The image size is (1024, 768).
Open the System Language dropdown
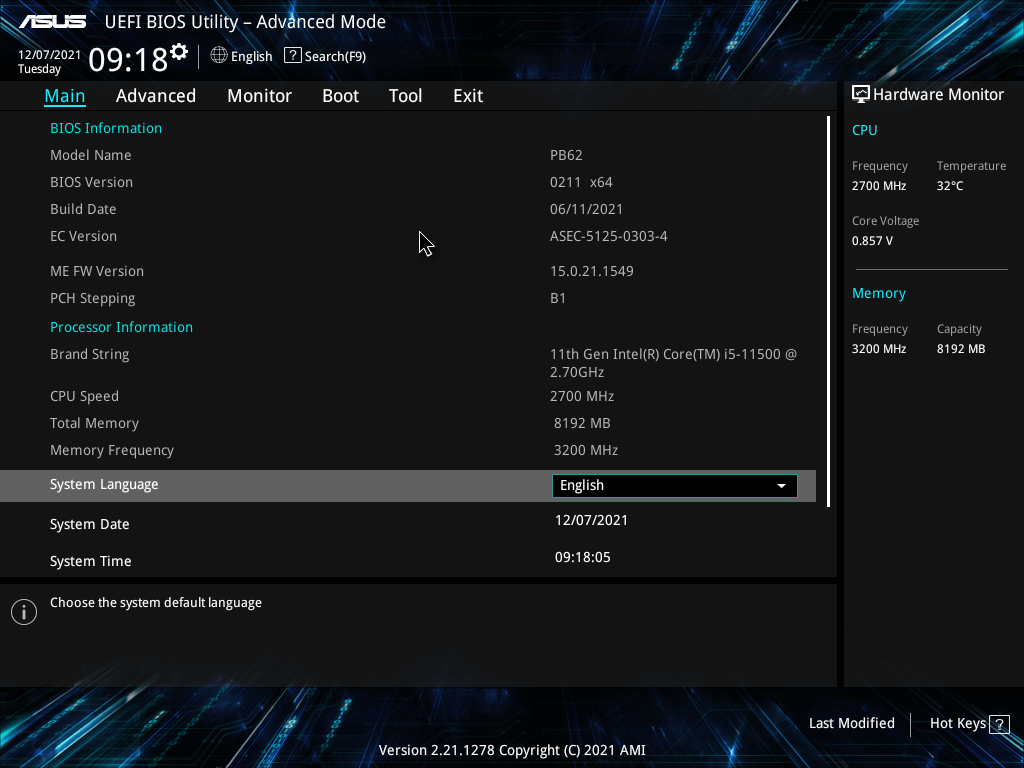pyautogui.click(x=675, y=486)
